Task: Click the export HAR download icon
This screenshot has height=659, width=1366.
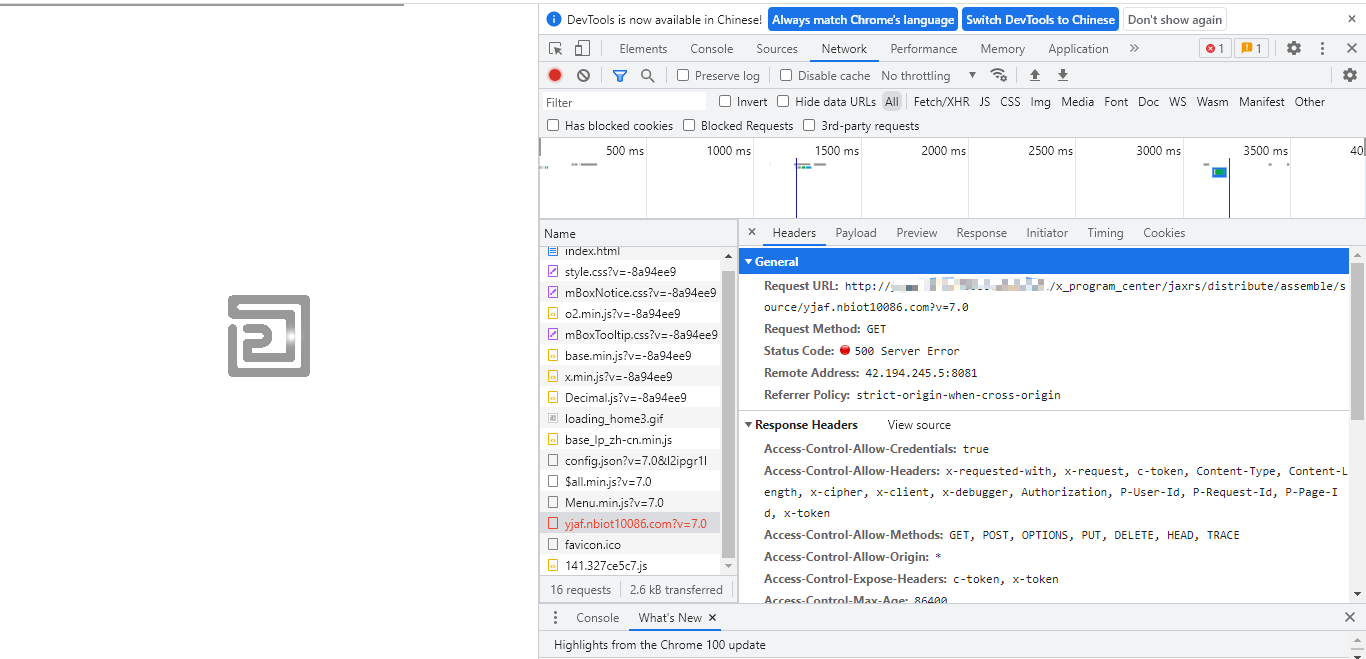Action: pyautogui.click(x=1063, y=75)
